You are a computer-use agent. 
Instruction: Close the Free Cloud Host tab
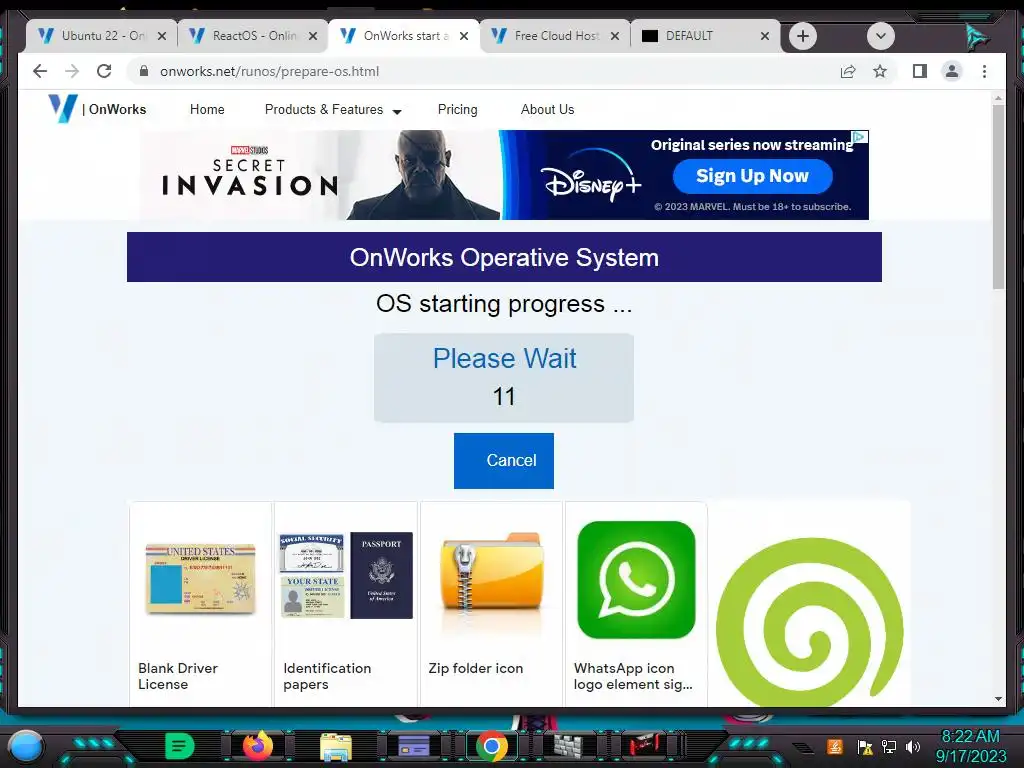coord(615,36)
